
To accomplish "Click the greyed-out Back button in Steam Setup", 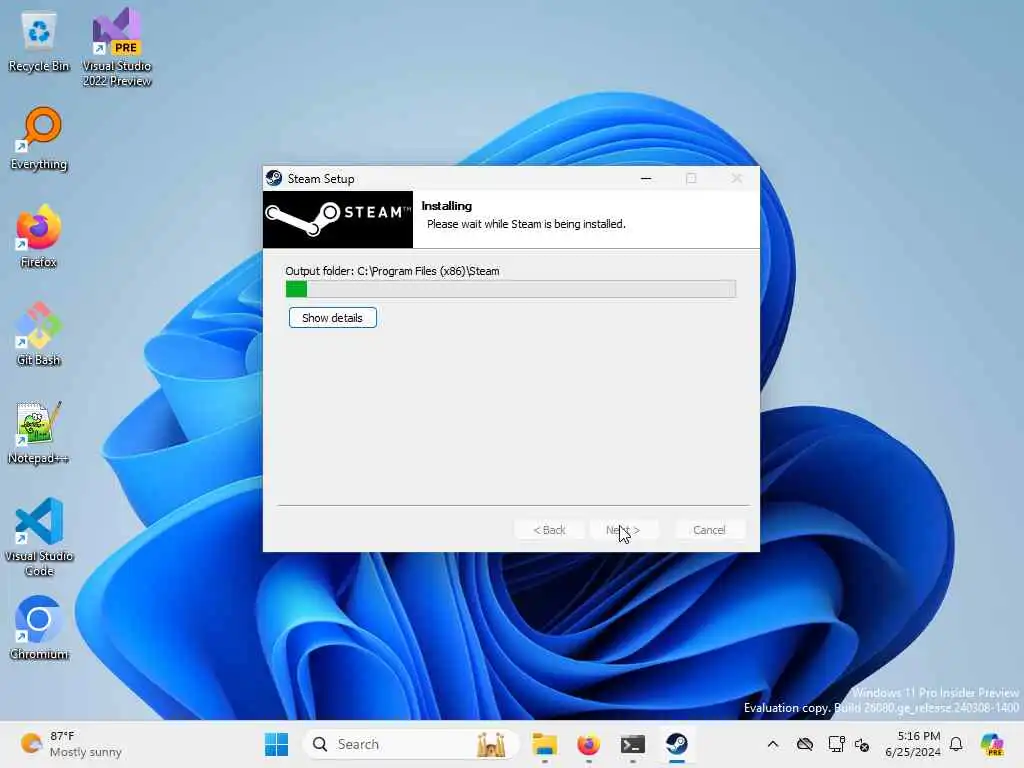I will tap(549, 530).
